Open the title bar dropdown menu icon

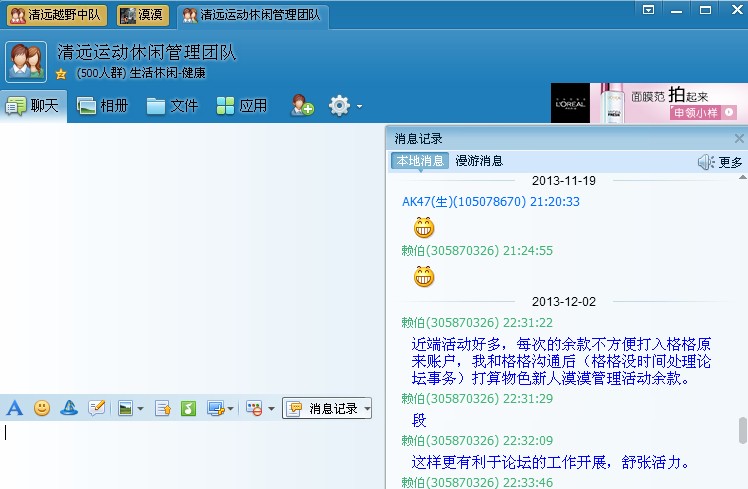(648, 10)
